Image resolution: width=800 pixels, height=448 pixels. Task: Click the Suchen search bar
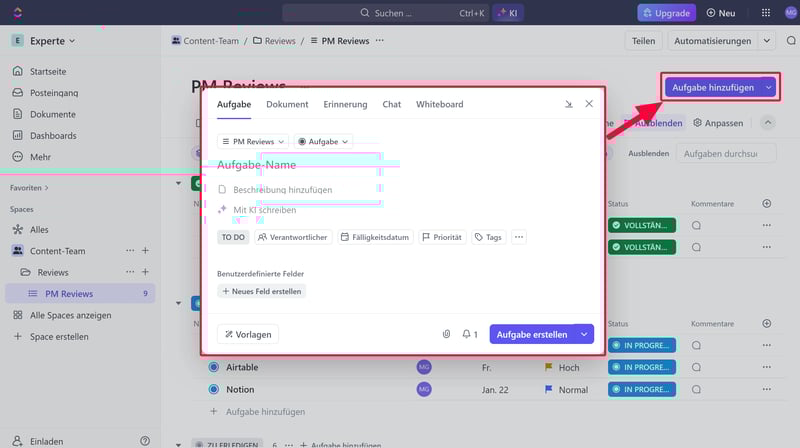[386, 13]
